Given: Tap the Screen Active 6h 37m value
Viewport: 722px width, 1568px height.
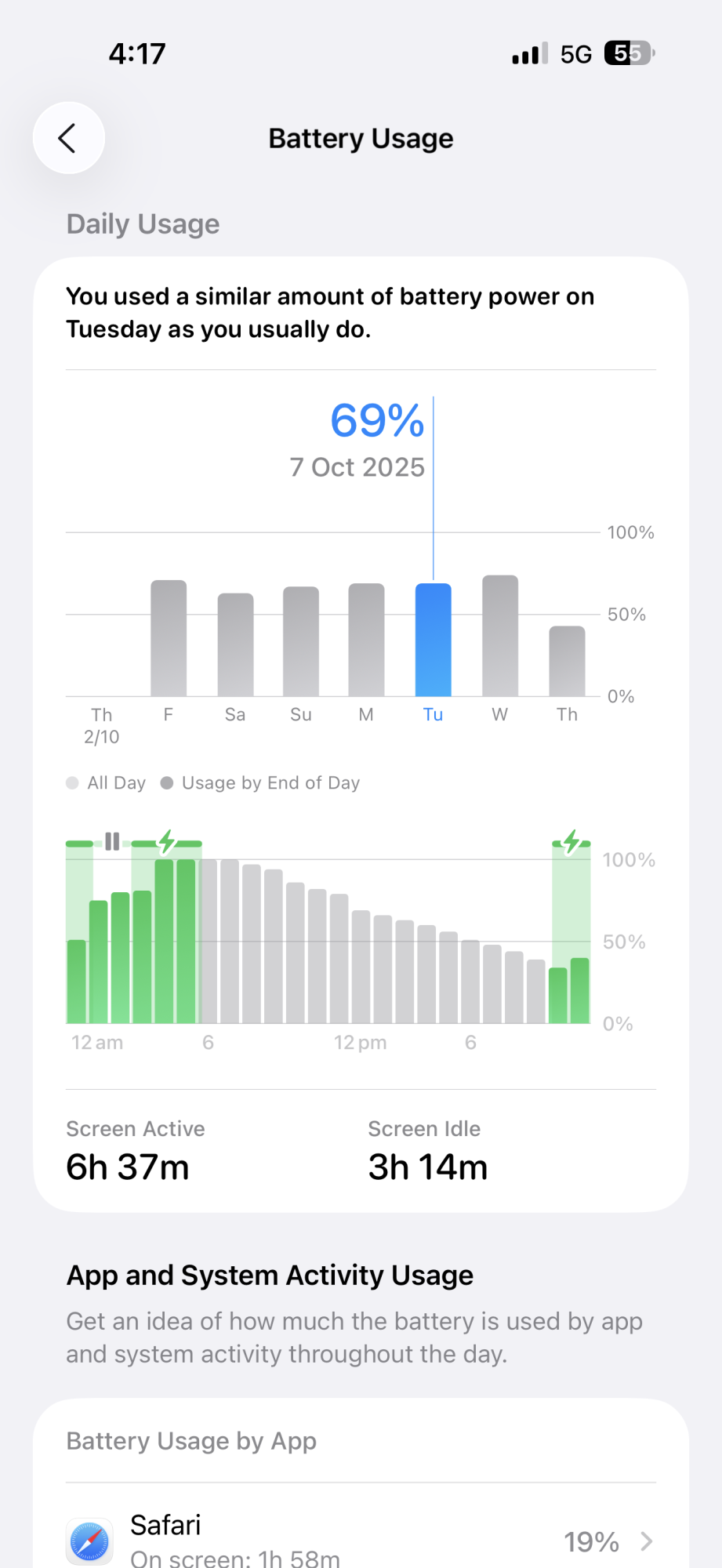Looking at the screenshot, I should pos(128,1167).
